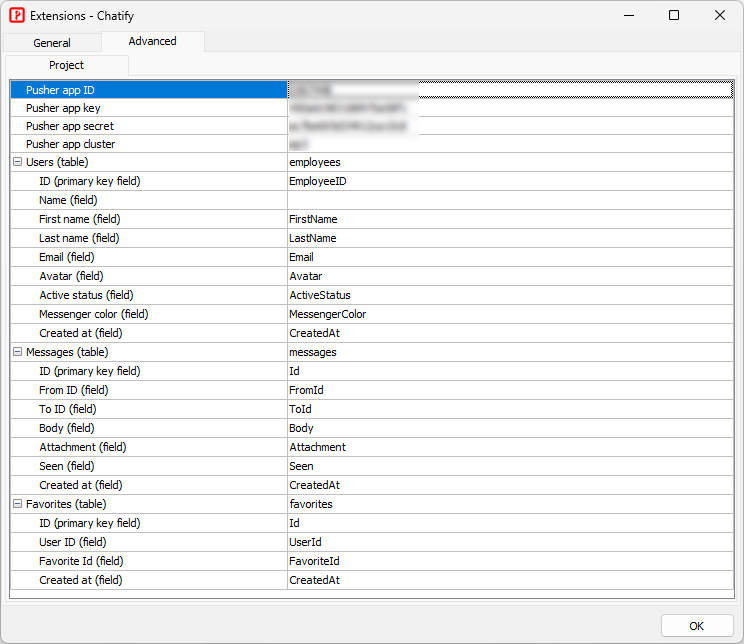
Task: Edit the LastName field value
Action: pos(511,238)
